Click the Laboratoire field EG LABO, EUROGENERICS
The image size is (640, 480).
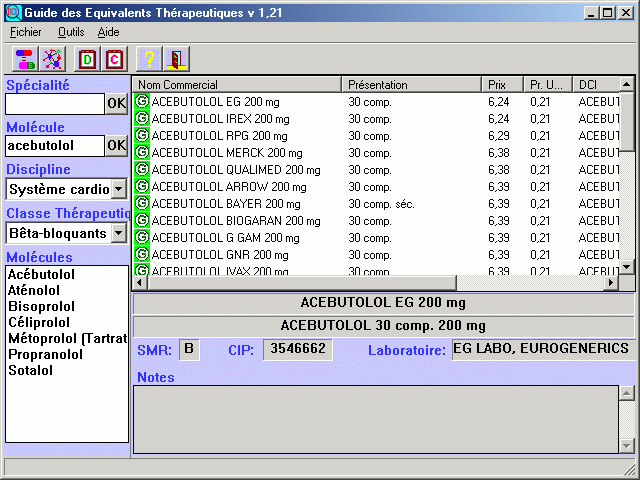(x=543, y=349)
